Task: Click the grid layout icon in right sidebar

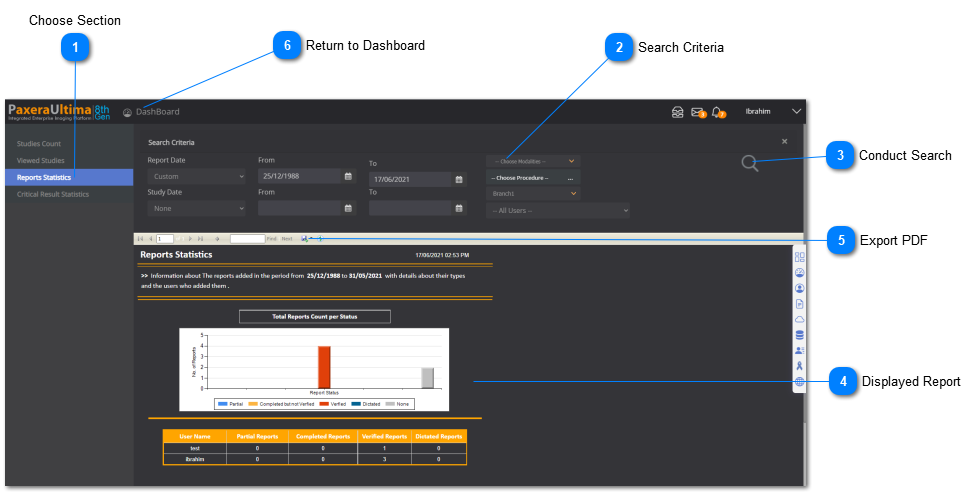Action: [x=799, y=257]
